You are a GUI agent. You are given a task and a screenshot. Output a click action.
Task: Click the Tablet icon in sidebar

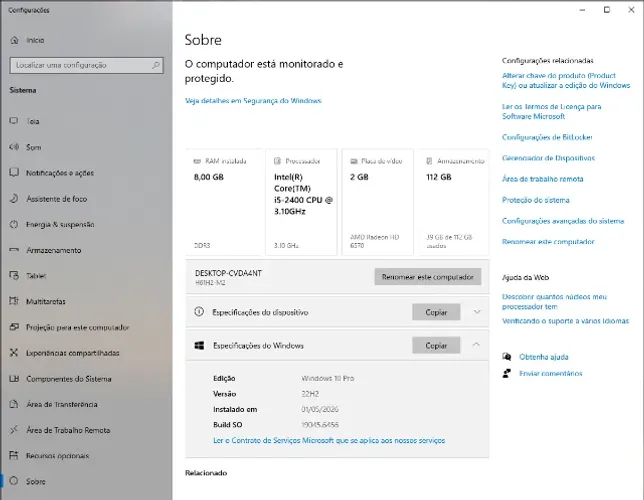click(x=14, y=275)
